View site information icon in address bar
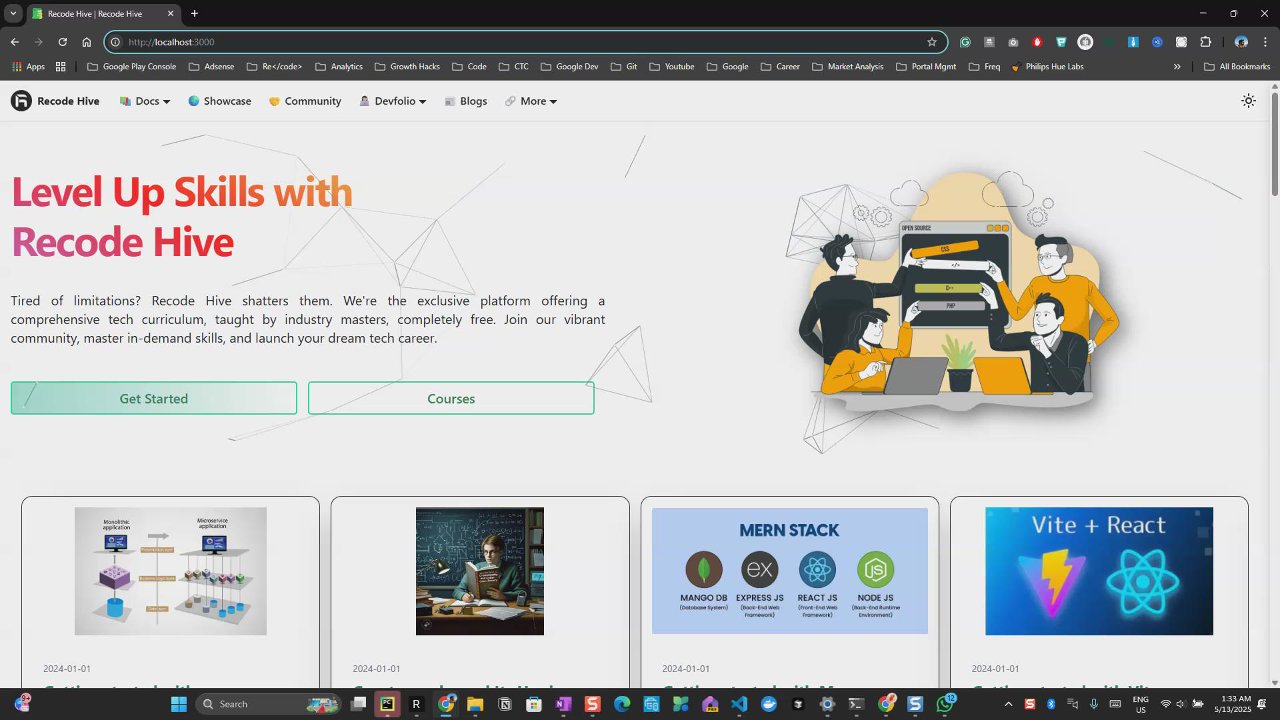 coord(115,42)
